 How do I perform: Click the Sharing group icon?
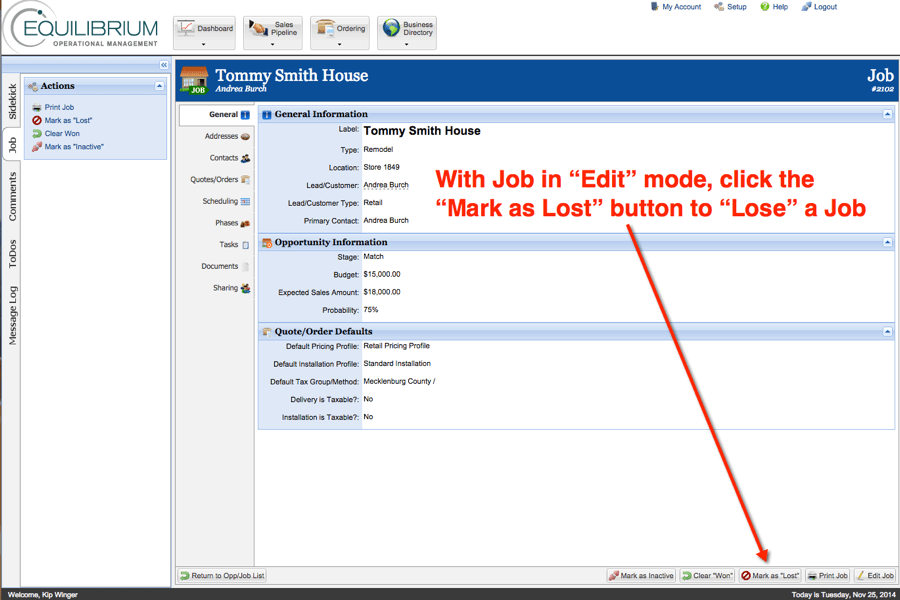(x=245, y=288)
